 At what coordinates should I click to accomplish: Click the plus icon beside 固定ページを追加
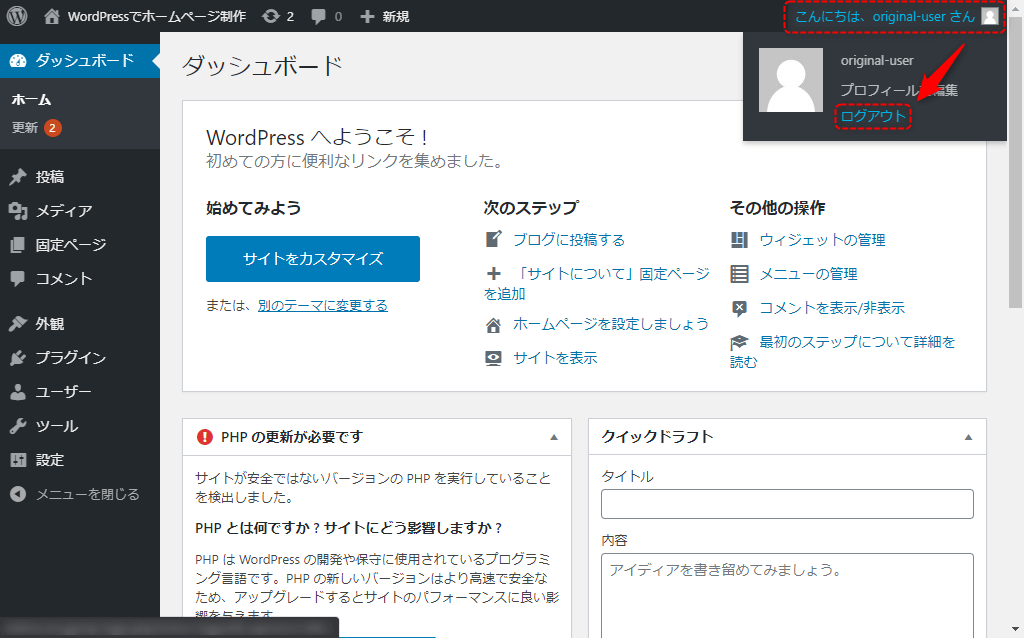(494, 274)
